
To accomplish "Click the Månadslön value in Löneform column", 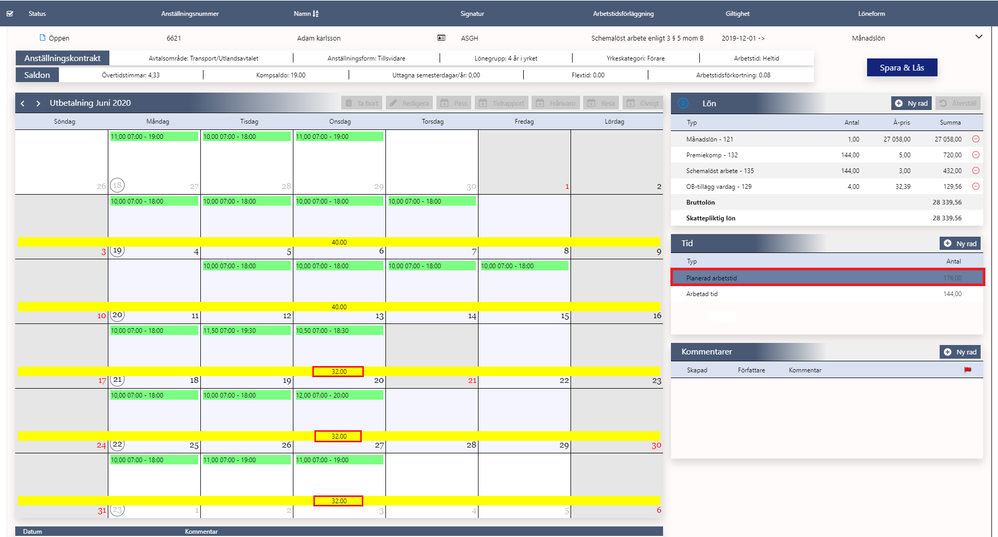I will pos(868,38).
